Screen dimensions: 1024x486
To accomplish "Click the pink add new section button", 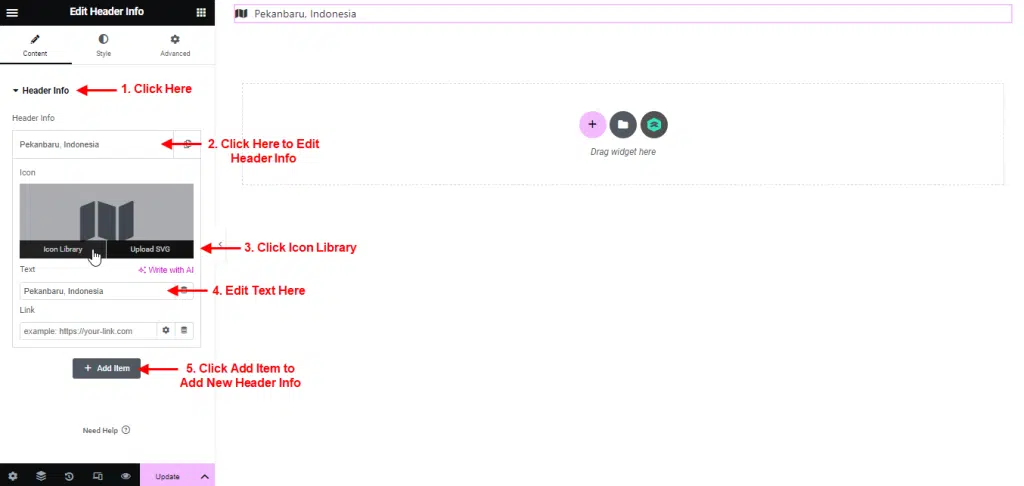I will pyautogui.click(x=592, y=124).
